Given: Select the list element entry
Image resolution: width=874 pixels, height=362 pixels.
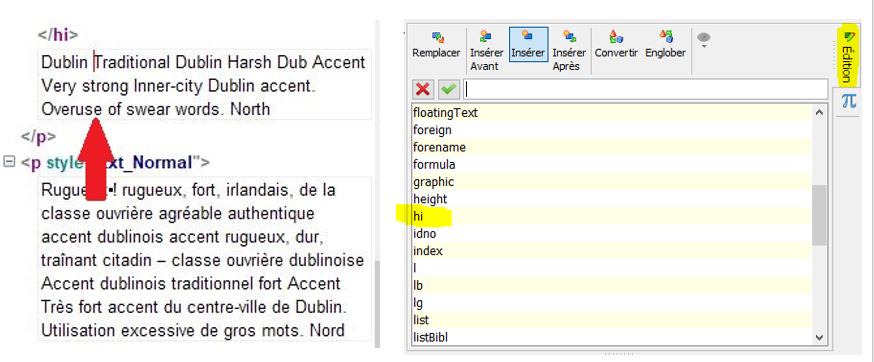Looking at the screenshot, I should coord(611,320).
